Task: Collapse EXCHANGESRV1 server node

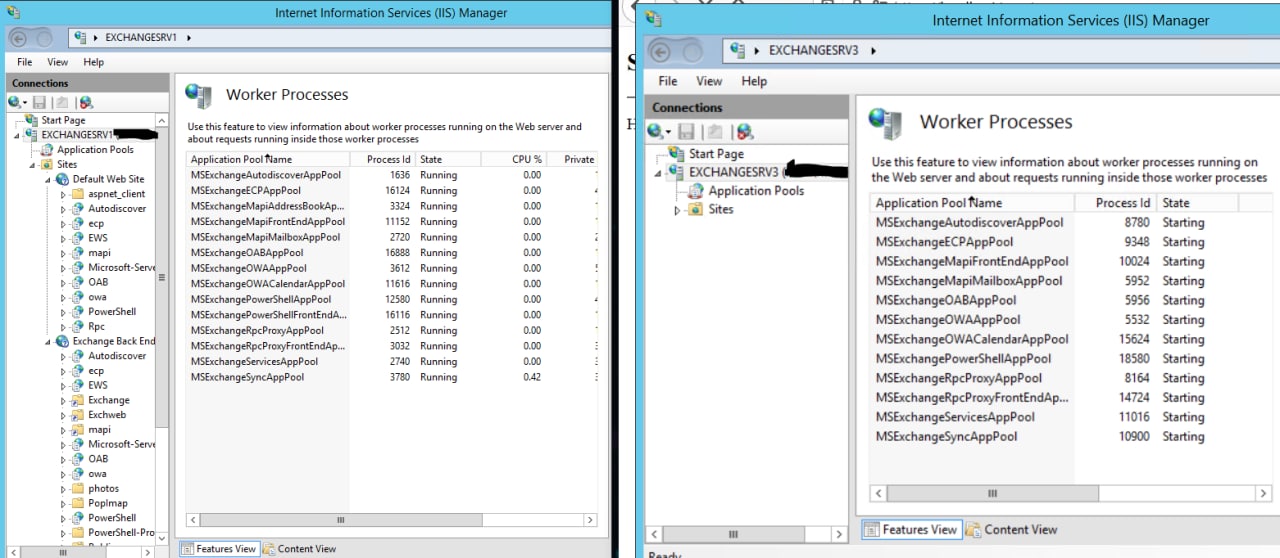Action: [17, 135]
